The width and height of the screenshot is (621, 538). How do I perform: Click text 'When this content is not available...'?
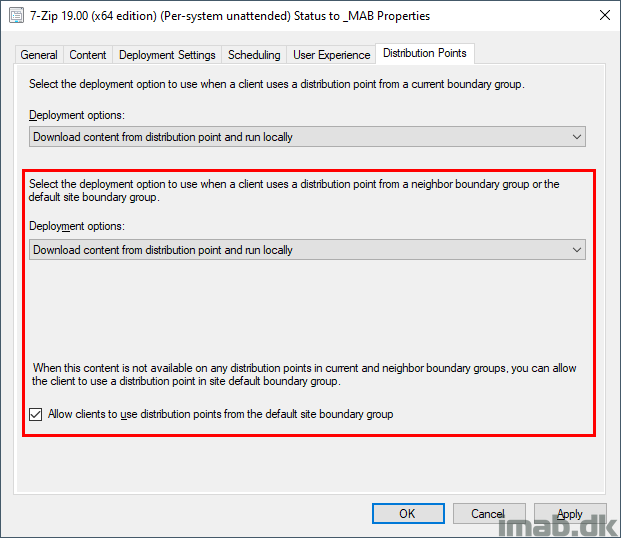tap(304, 374)
